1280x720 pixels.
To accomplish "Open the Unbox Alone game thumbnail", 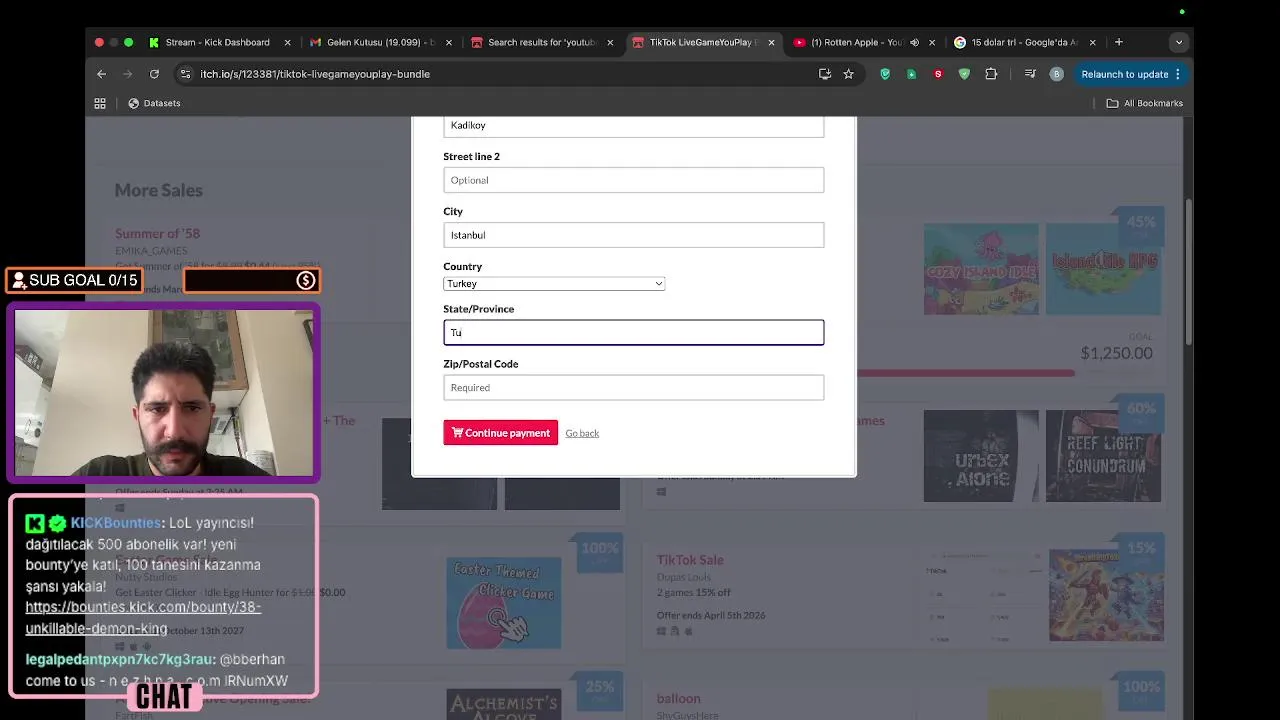I will (980, 456).
